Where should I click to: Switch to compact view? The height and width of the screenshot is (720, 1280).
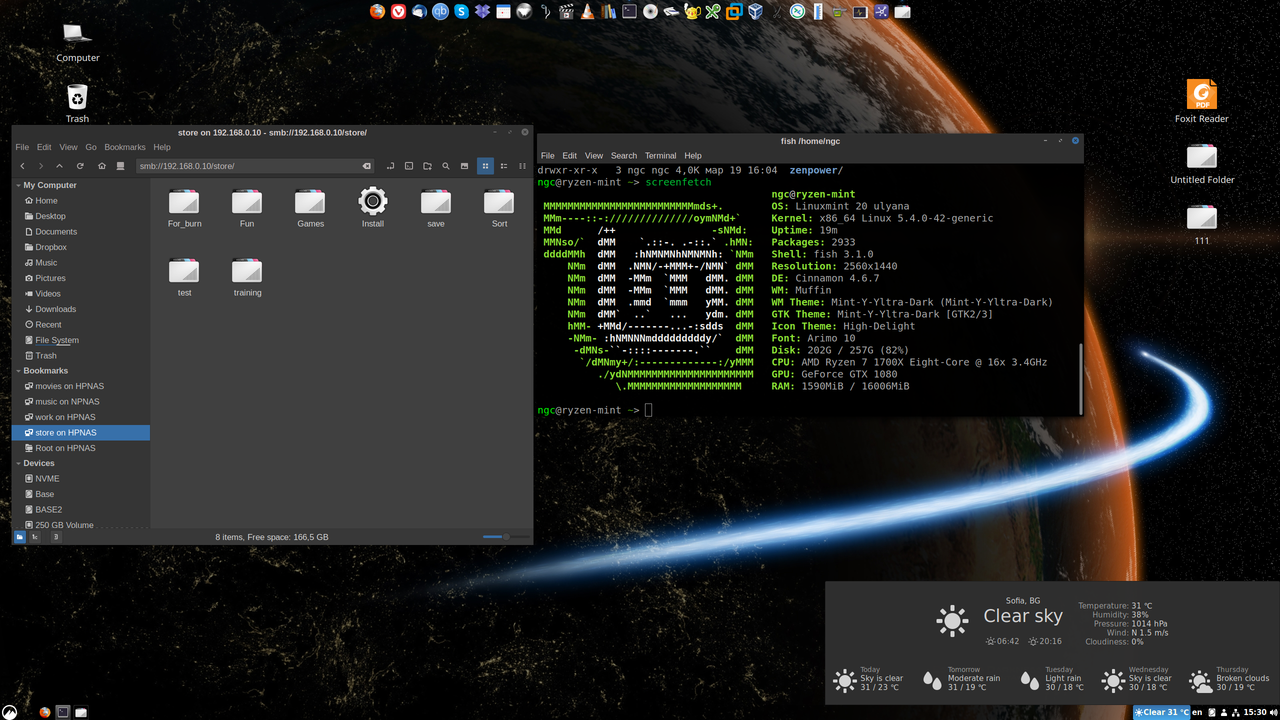pos(522,166)
